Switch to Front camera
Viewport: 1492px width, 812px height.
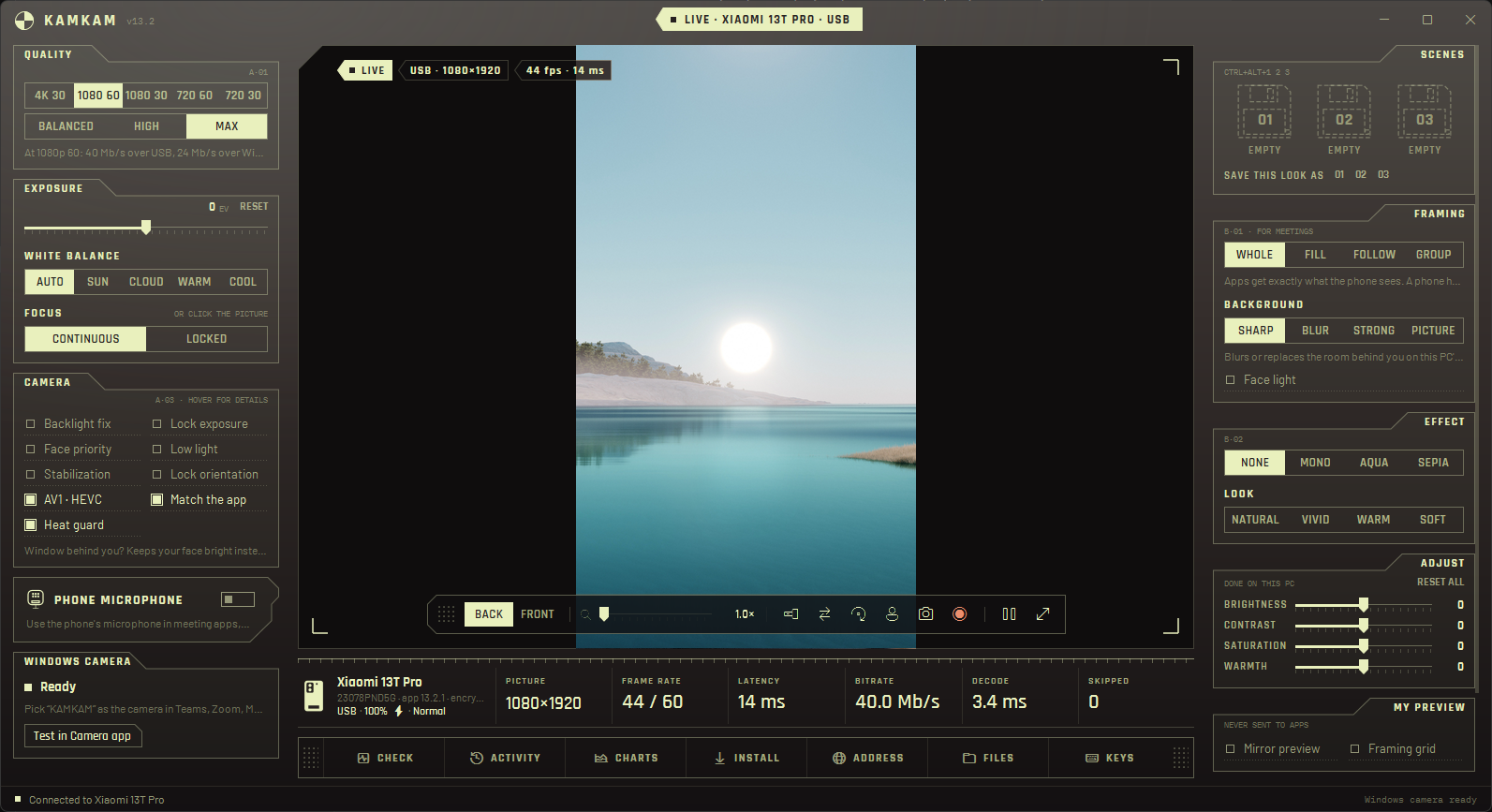tap(538, 614)
